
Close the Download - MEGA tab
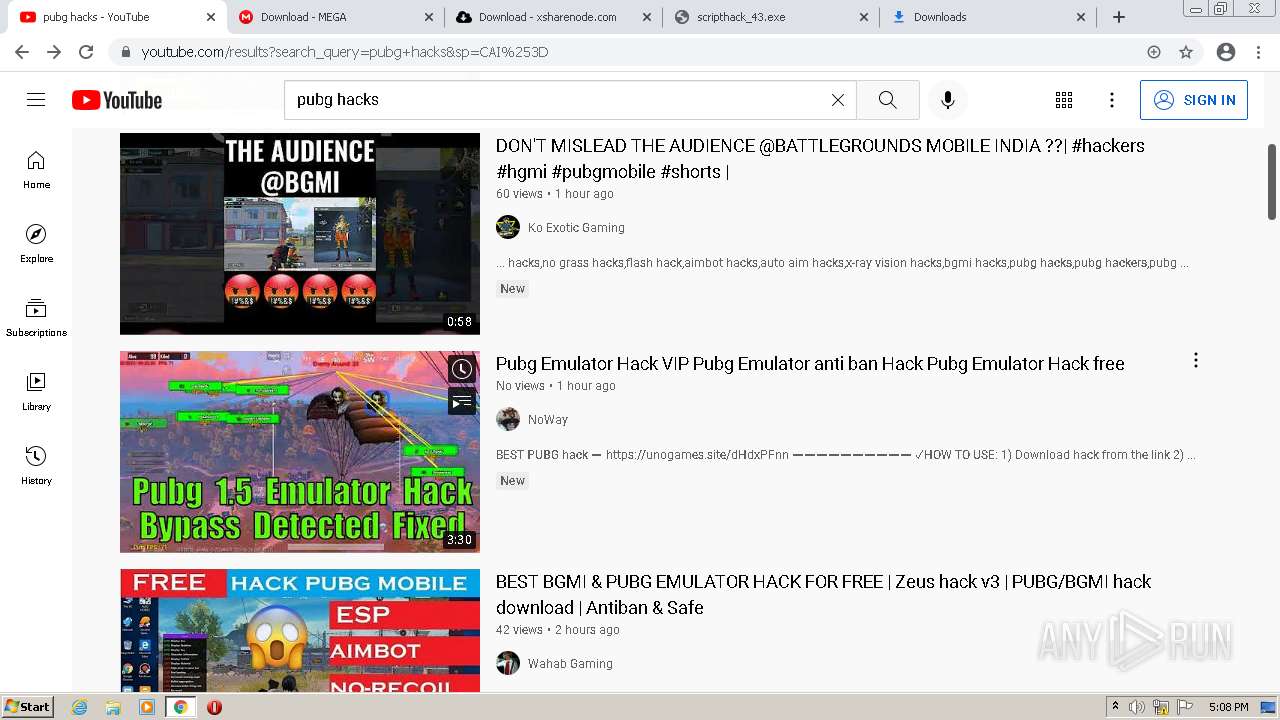pyautogui.click(x=428, y=17)
